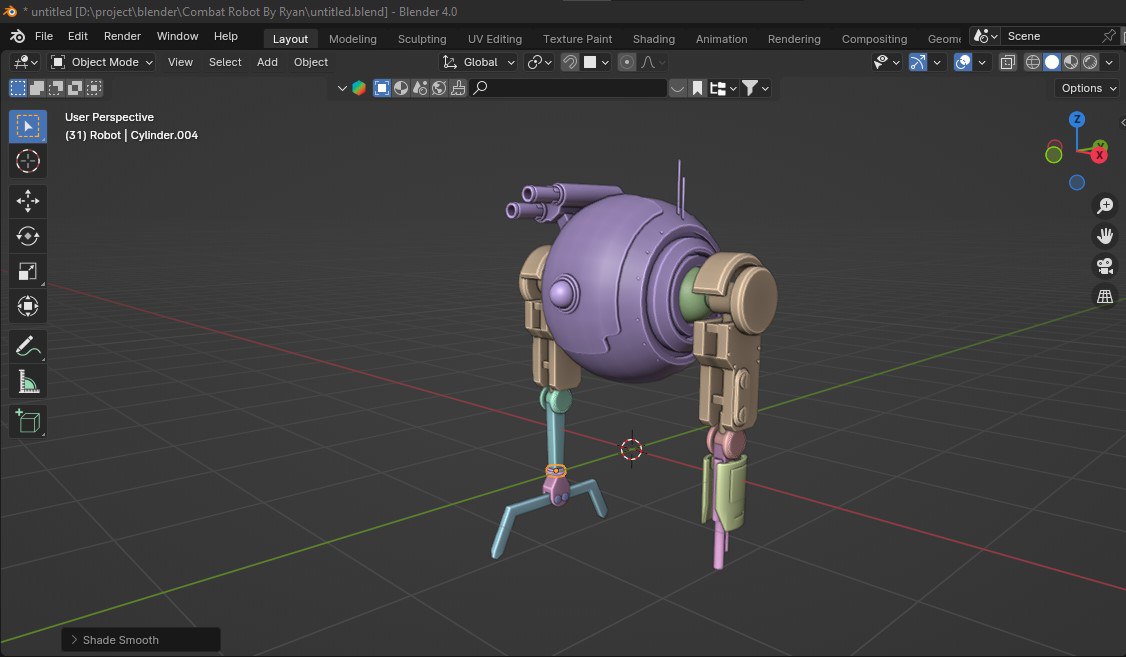The image size is (1126, 657).
Task: Select the Measure tool
Action: pyautogui.click(x=28, y=382)
